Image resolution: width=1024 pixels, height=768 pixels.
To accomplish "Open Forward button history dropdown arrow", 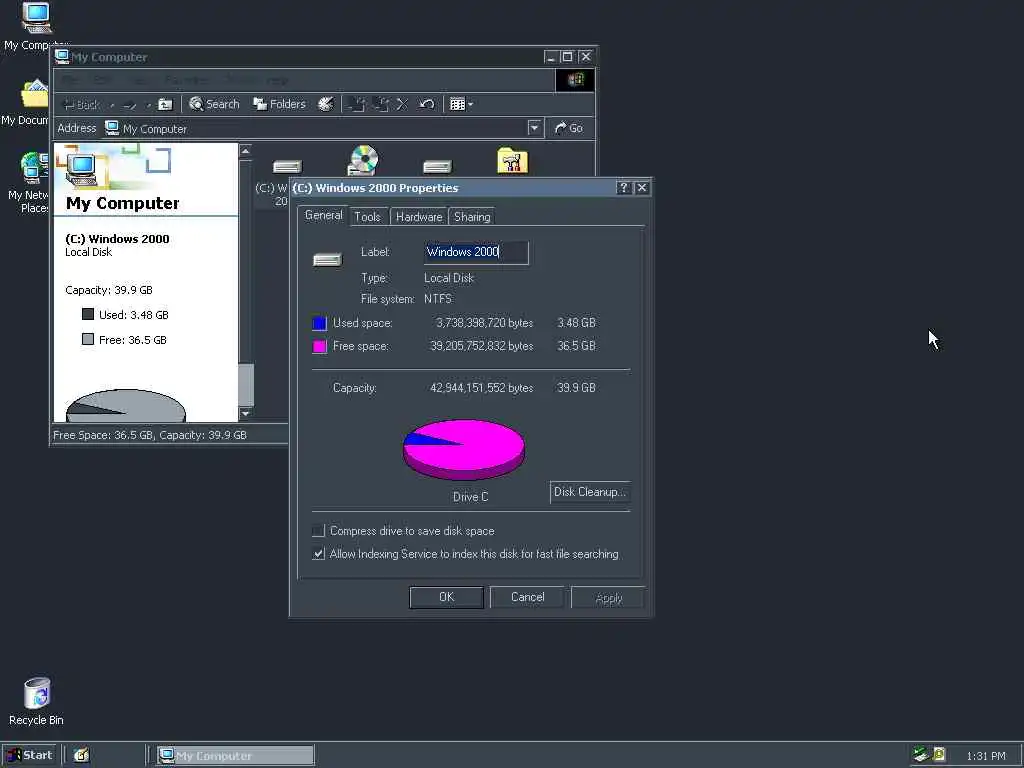I will (148, 104).
